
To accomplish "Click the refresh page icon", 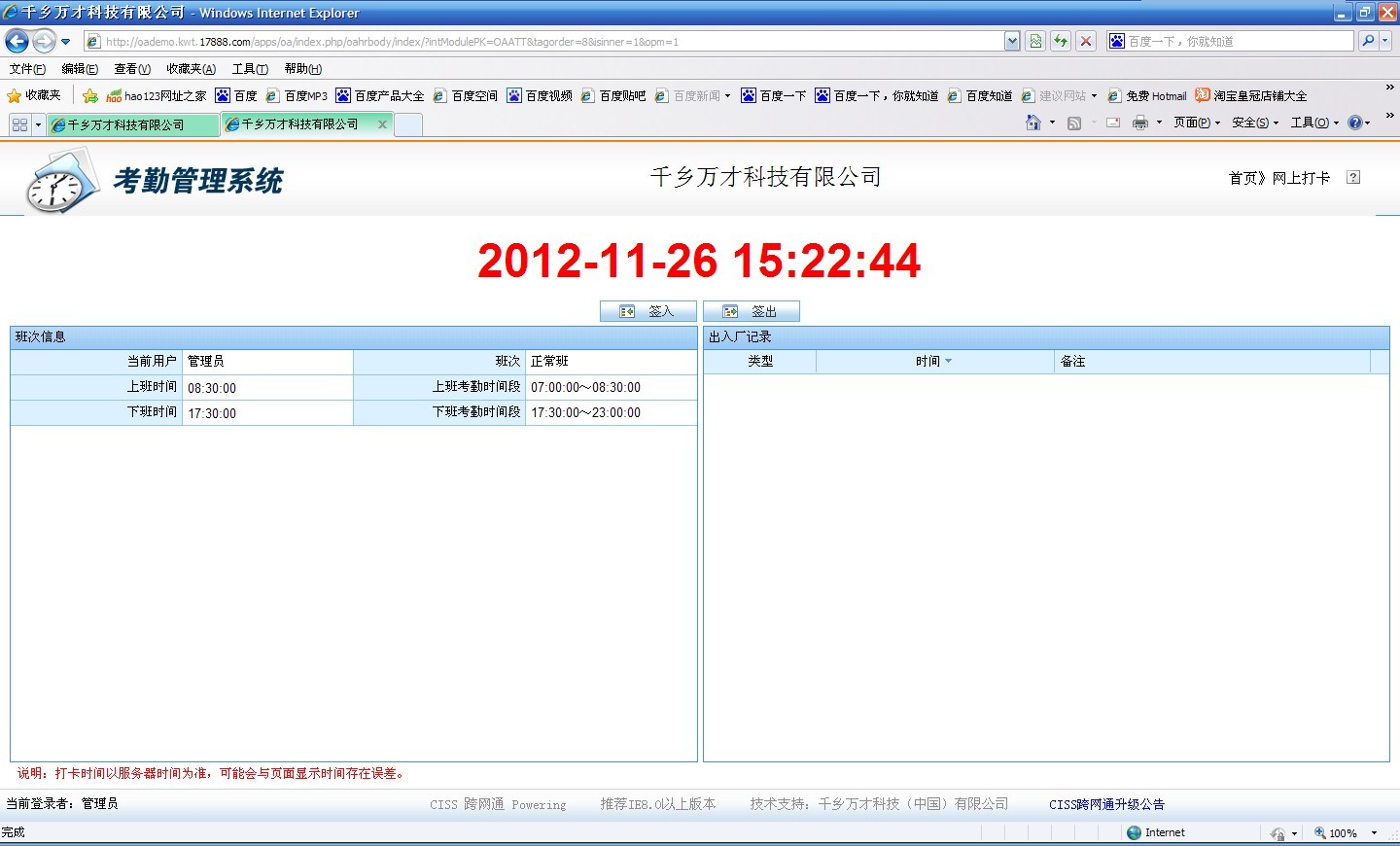I will pyautogui.click(x=1061, y=41).
